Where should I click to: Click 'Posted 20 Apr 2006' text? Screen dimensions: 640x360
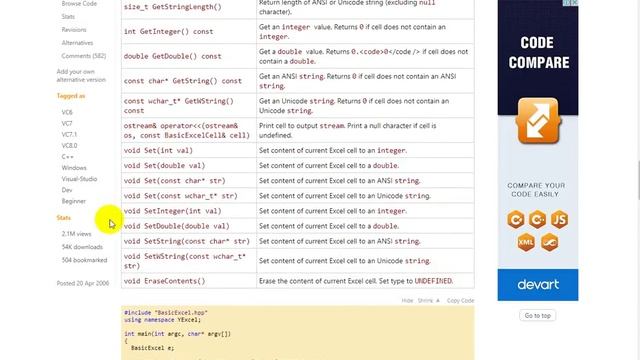click(x=83, y=283)
